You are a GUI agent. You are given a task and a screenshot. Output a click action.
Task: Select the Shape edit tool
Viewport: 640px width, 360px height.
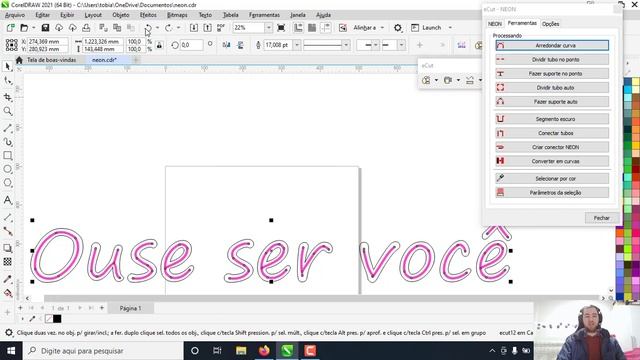click(7, 81)
